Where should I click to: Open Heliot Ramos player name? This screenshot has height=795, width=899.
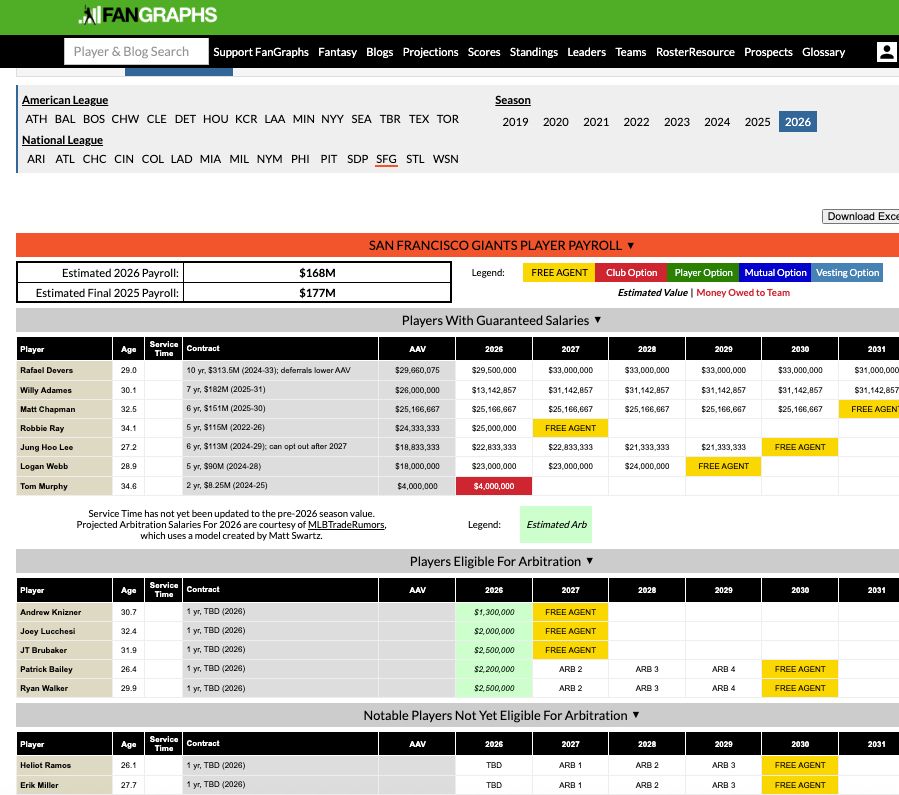click(45, 765)
